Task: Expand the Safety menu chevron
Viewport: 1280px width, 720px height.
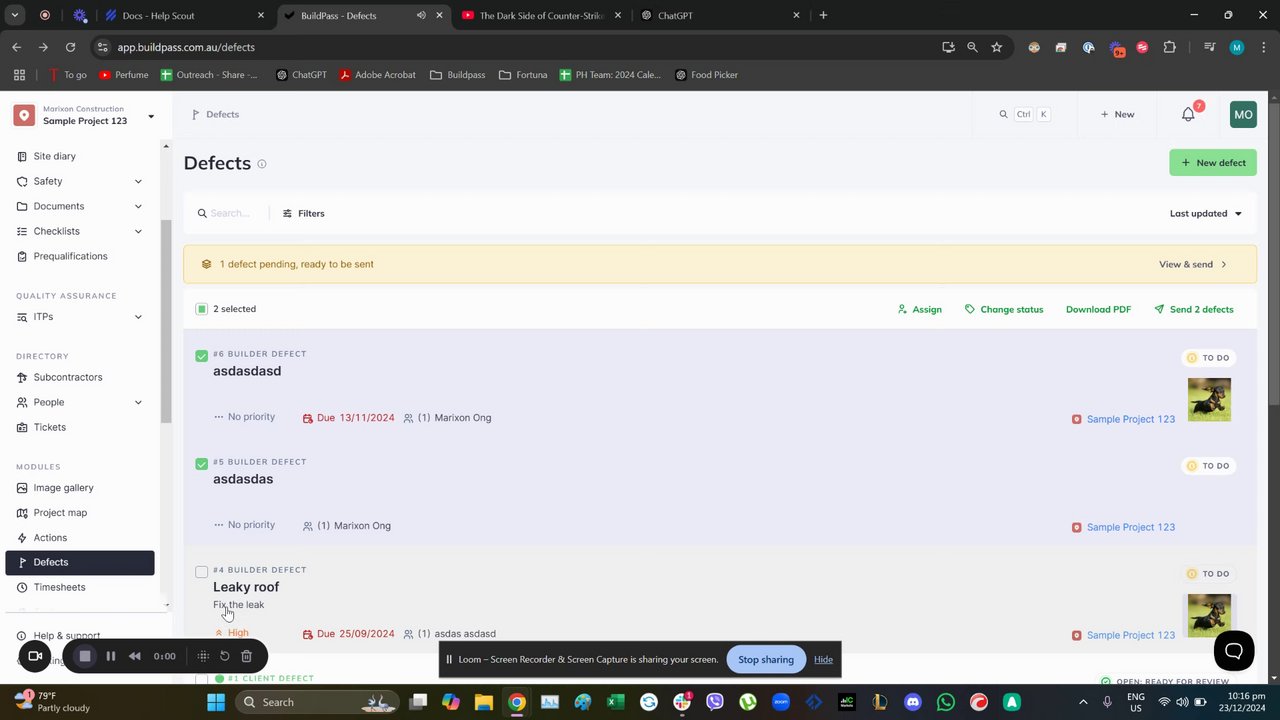Action: [x=138, y=181]
